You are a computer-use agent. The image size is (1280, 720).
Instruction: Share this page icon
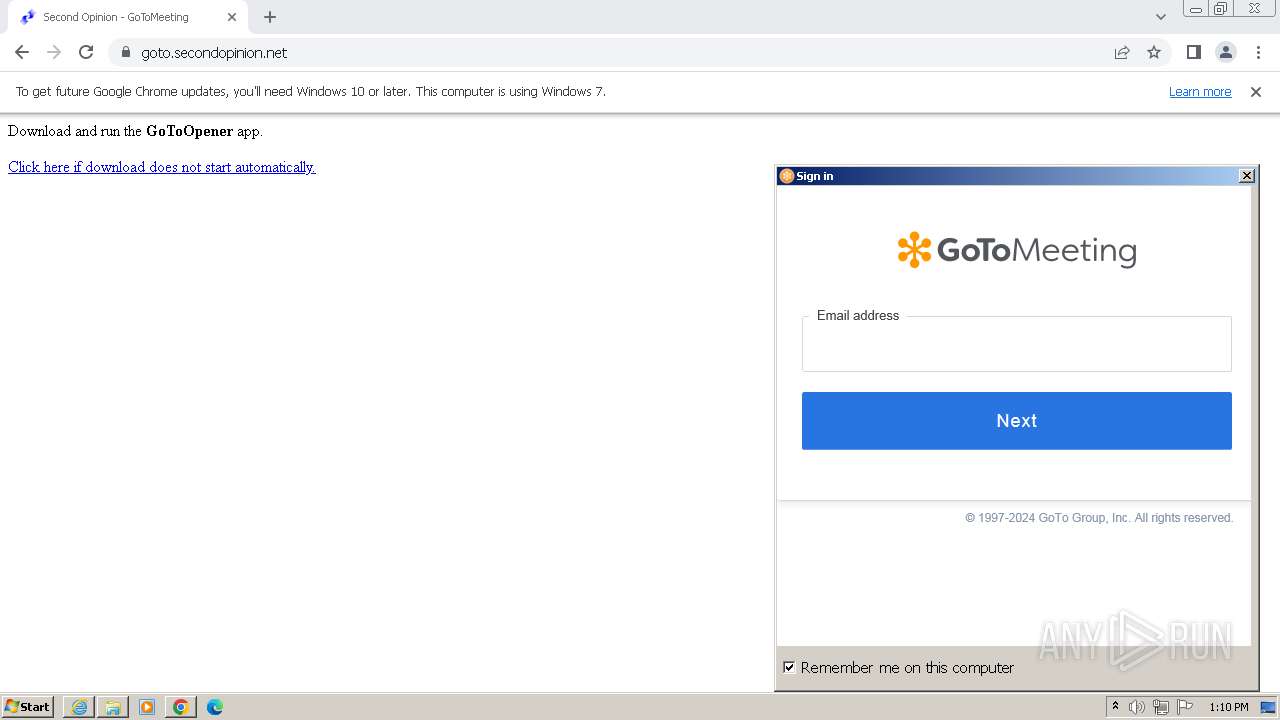pyautogui.click(x=1122, y=52)
